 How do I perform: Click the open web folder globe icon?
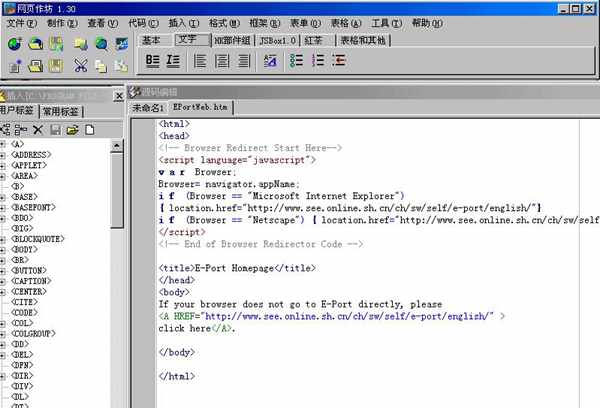tap(36, 44)
